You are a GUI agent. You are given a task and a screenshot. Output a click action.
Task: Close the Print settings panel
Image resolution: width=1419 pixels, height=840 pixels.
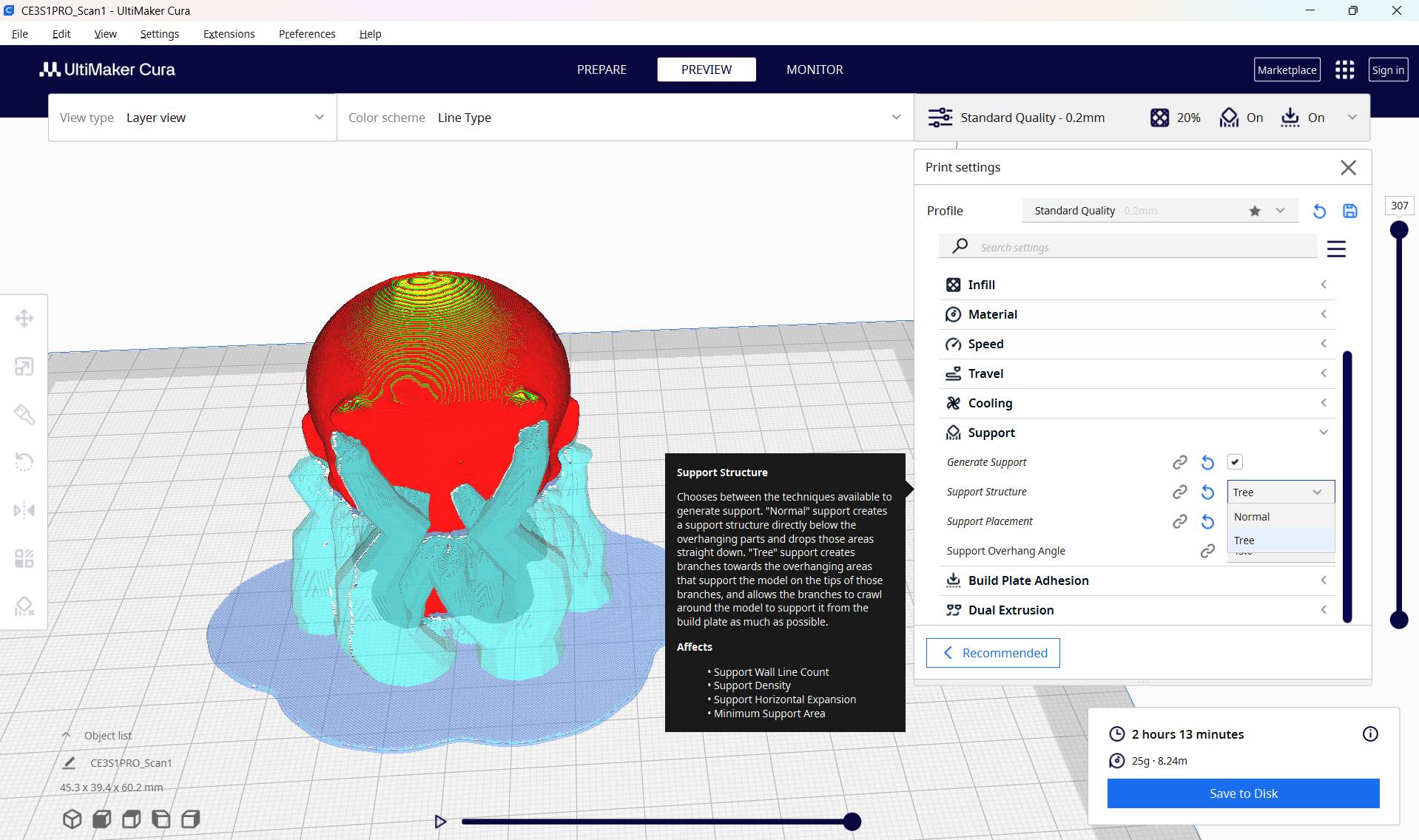click(x=1348, y=168)
